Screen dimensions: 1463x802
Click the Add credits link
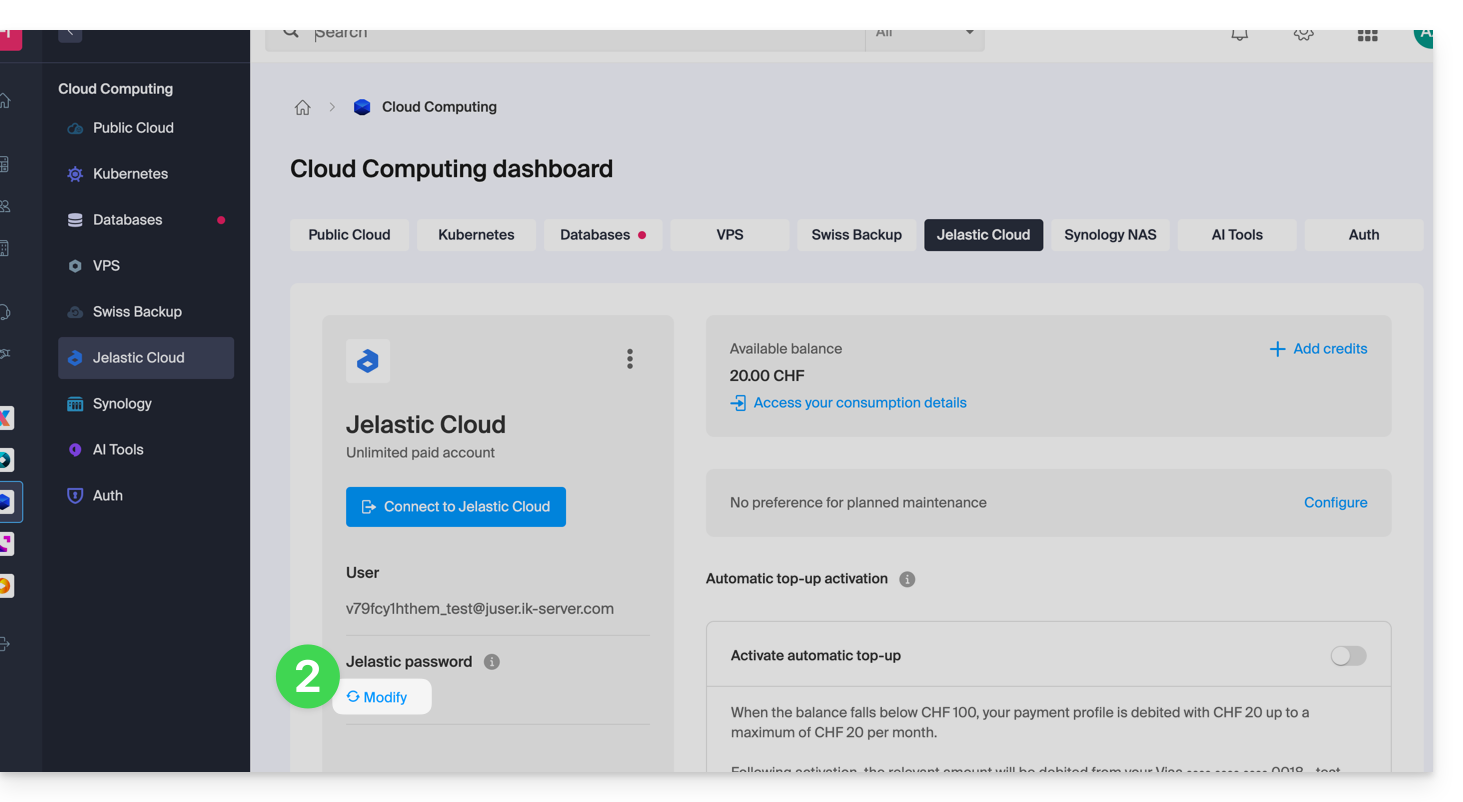pyautogui.click(x=1318, y=349)
